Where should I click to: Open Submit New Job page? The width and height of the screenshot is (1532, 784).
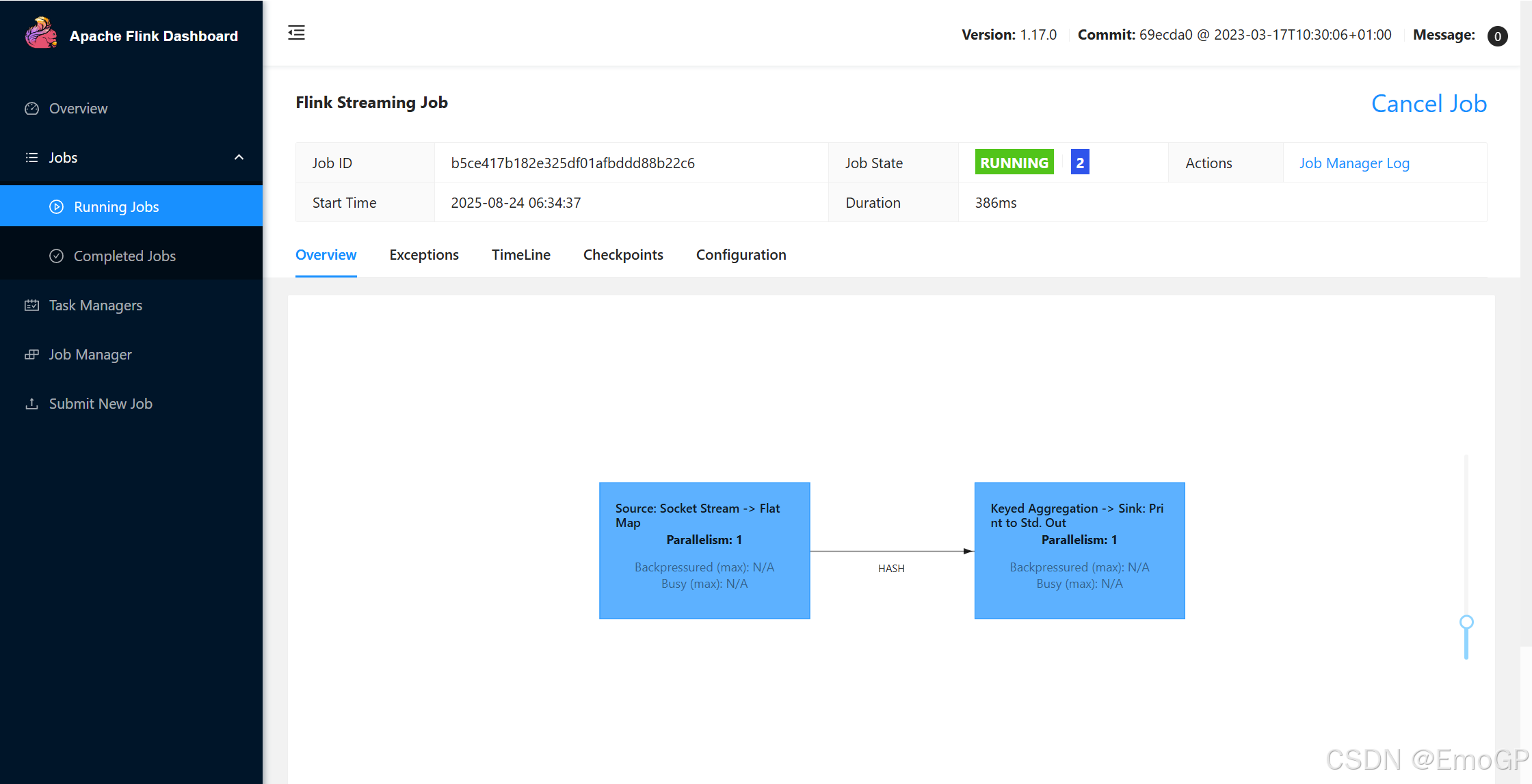(x=131, y=404)
